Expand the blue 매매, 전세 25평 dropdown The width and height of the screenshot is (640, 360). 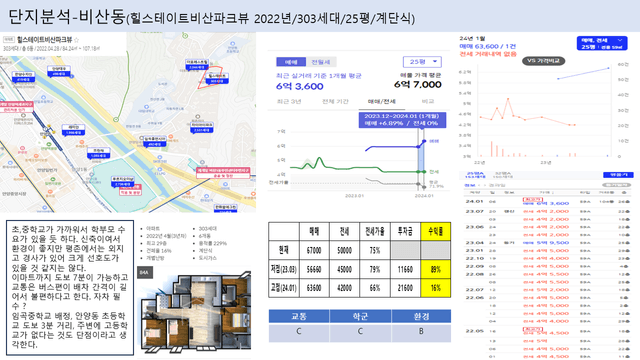click(602, 43)
